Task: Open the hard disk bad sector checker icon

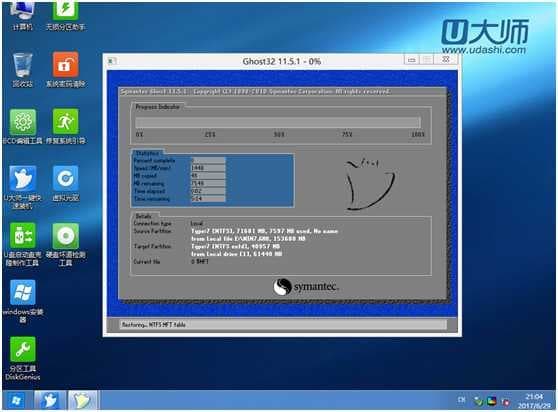Action: click(x=65, y=245)
